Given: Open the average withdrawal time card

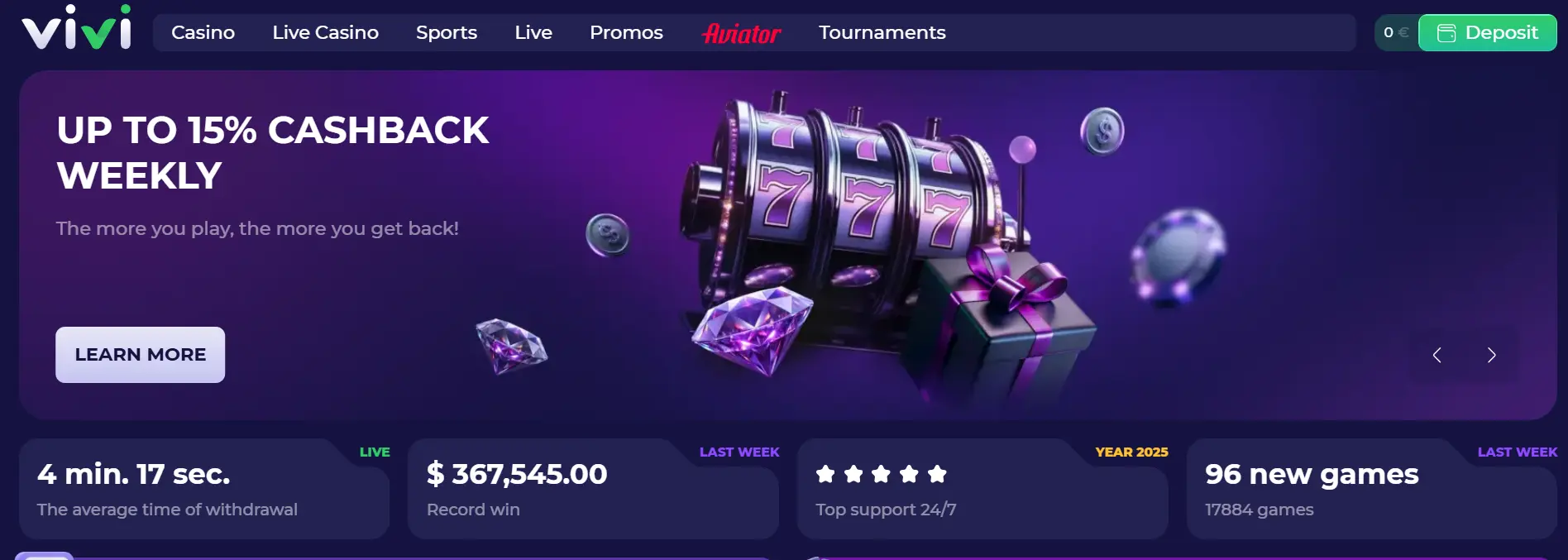Looking at the screenshot, I should click(x=204, y=489).
